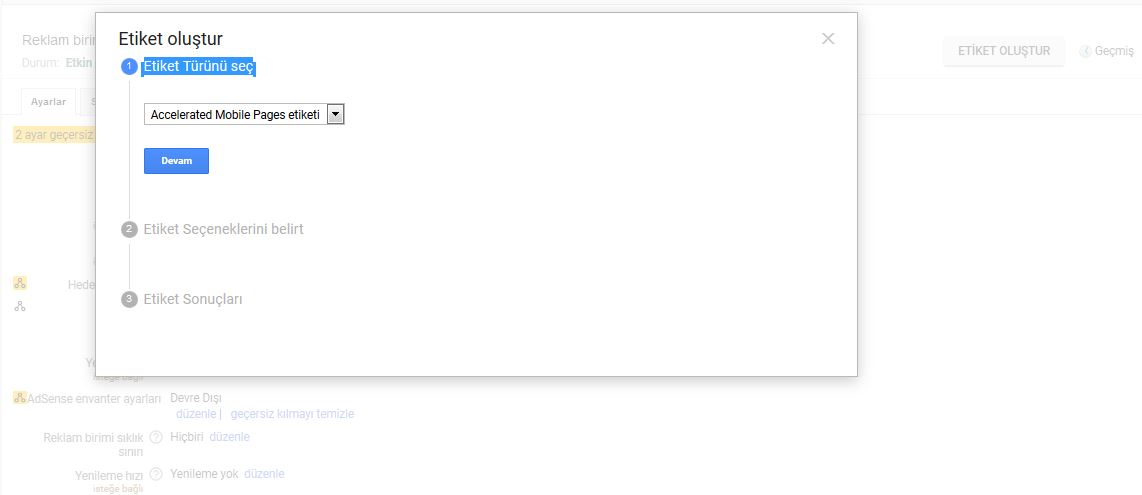Expand the Etiket Seçeneklerini belirt step
Screen dimensions: 1142x495
pos(223,229)
